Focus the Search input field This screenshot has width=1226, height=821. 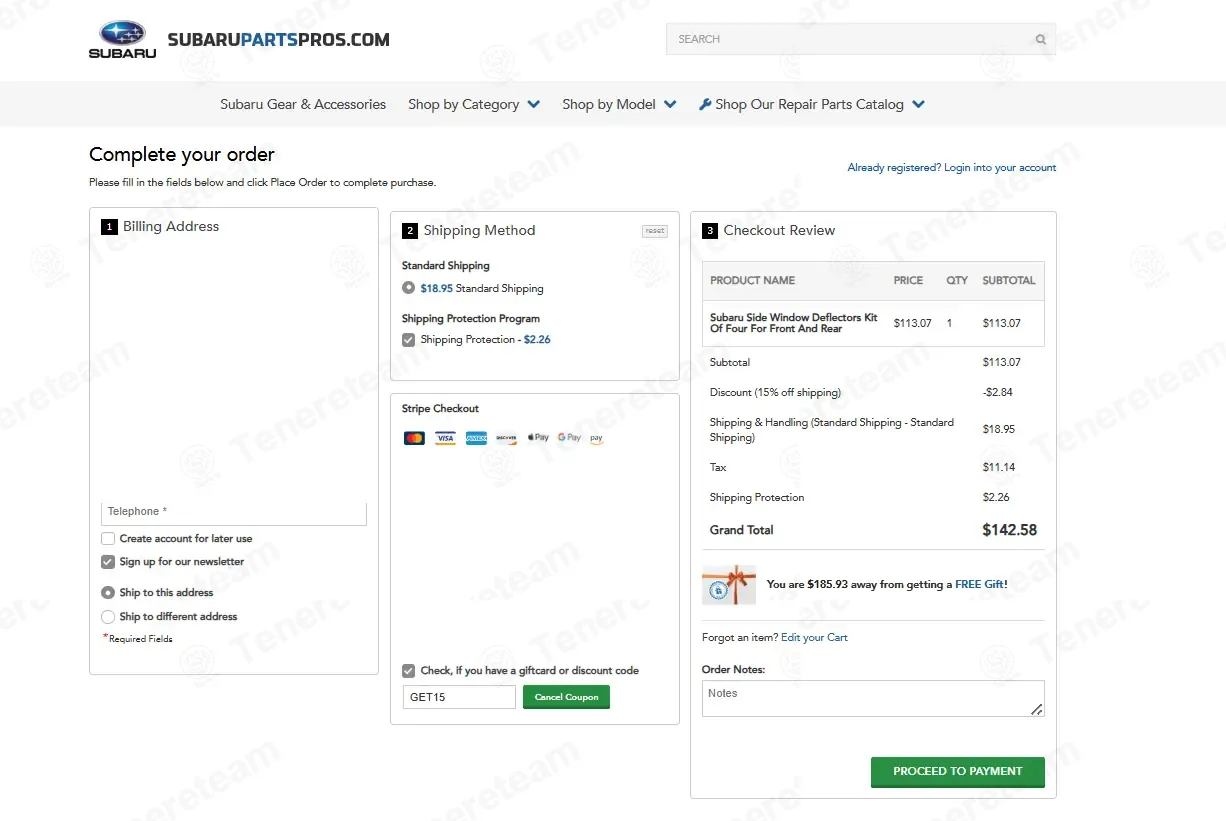[861, 40]
